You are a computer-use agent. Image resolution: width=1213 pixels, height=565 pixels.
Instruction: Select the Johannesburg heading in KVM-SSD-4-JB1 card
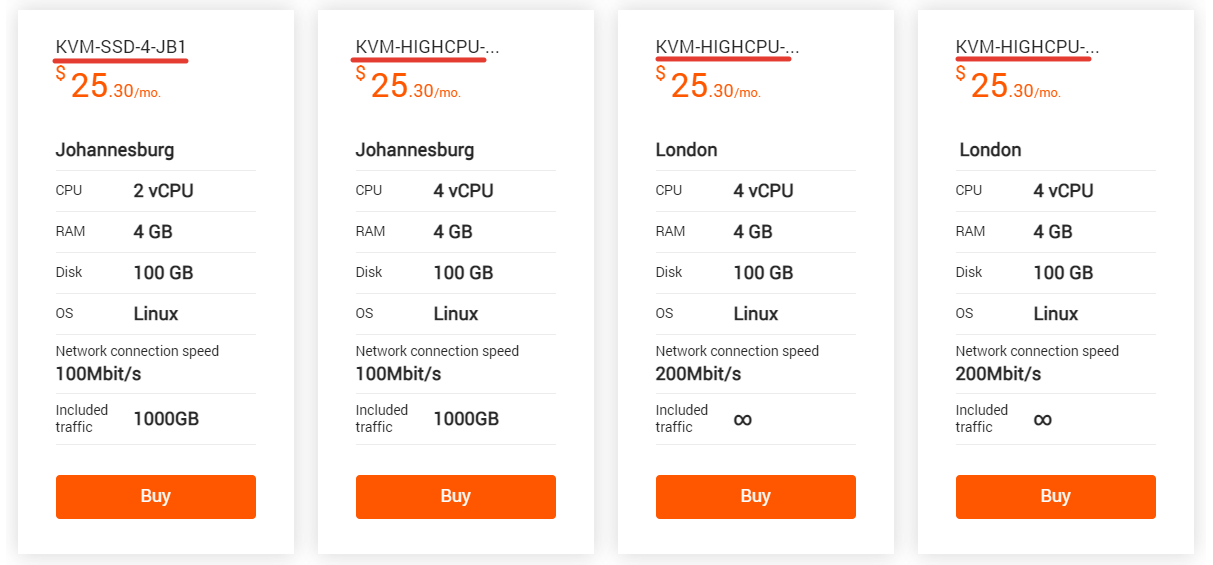(x=115, y=150)
